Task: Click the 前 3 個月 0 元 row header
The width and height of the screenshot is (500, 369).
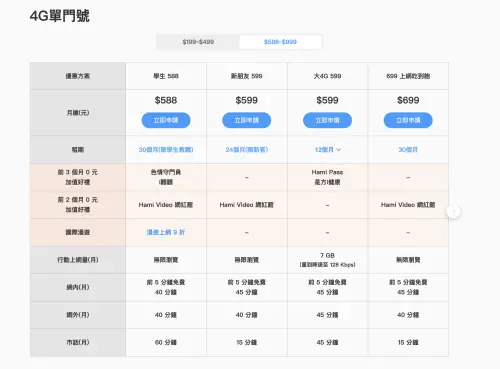Action: pyautogui.click(x=78, y=177)
